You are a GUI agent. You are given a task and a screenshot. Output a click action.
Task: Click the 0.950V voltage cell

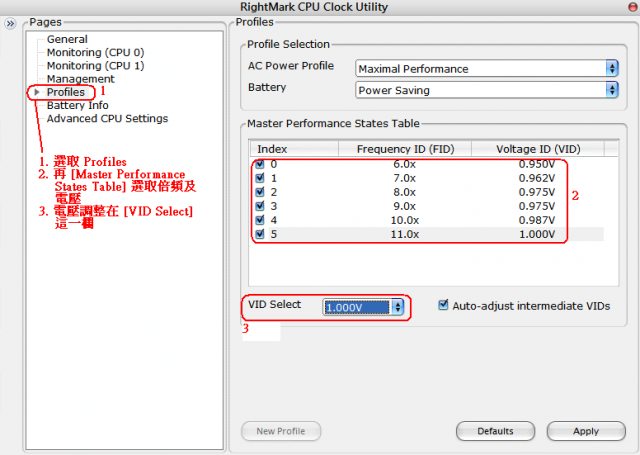[x=537, y=164]
